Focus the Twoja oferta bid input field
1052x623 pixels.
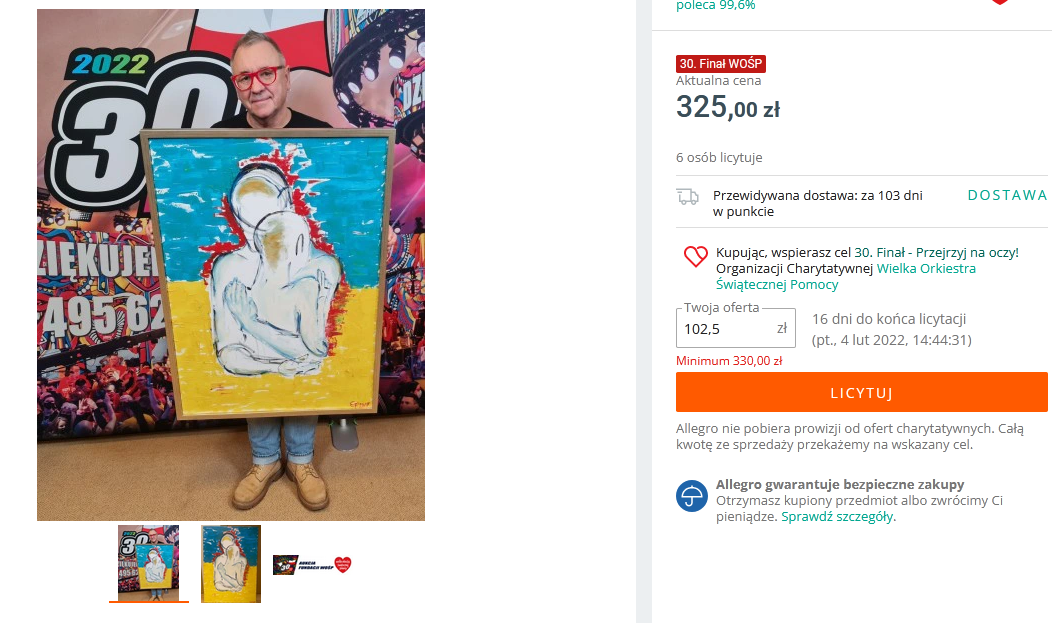point(735,329)
